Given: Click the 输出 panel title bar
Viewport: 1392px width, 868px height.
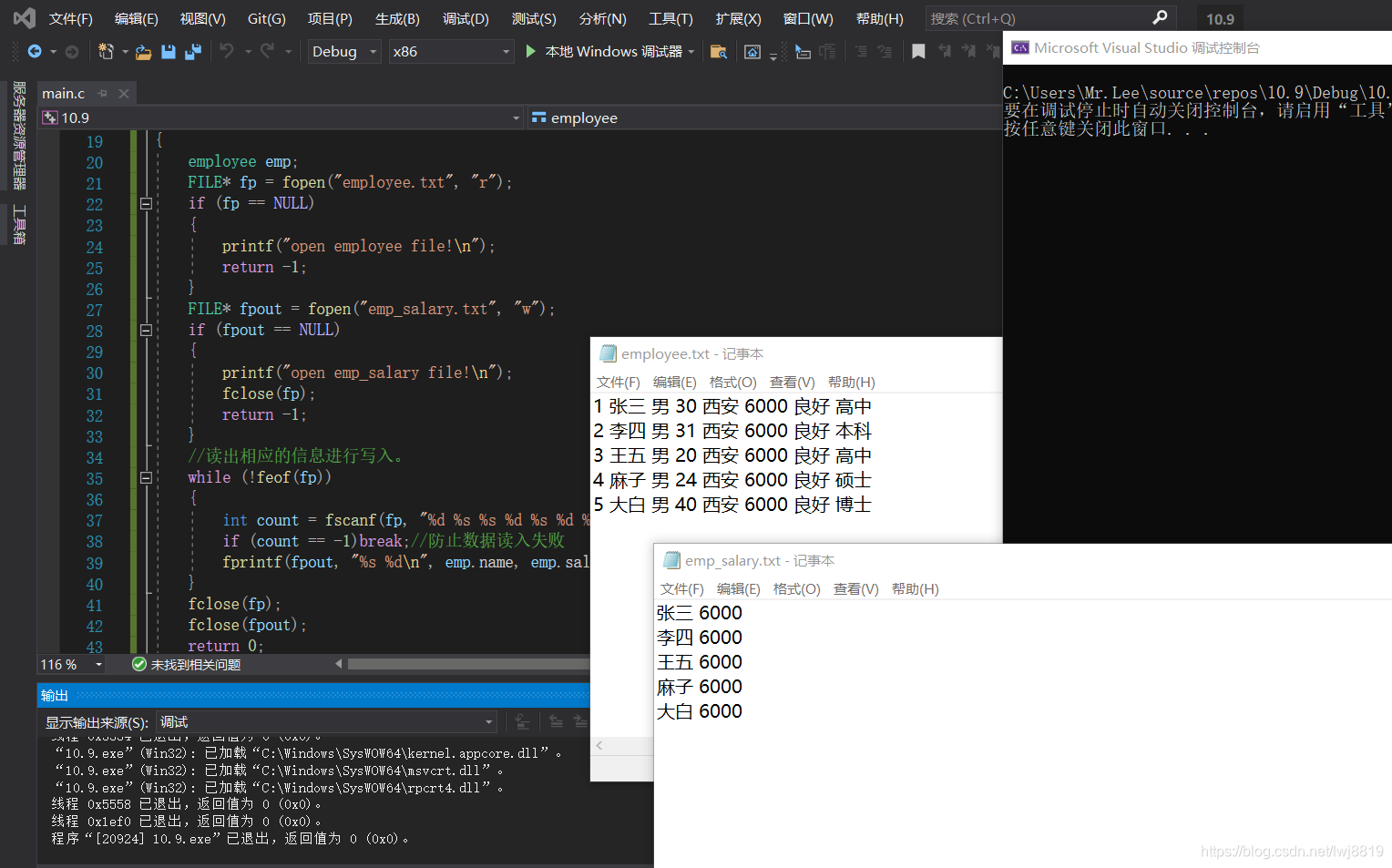Looking at the screenshot, I should coord(313,695).
